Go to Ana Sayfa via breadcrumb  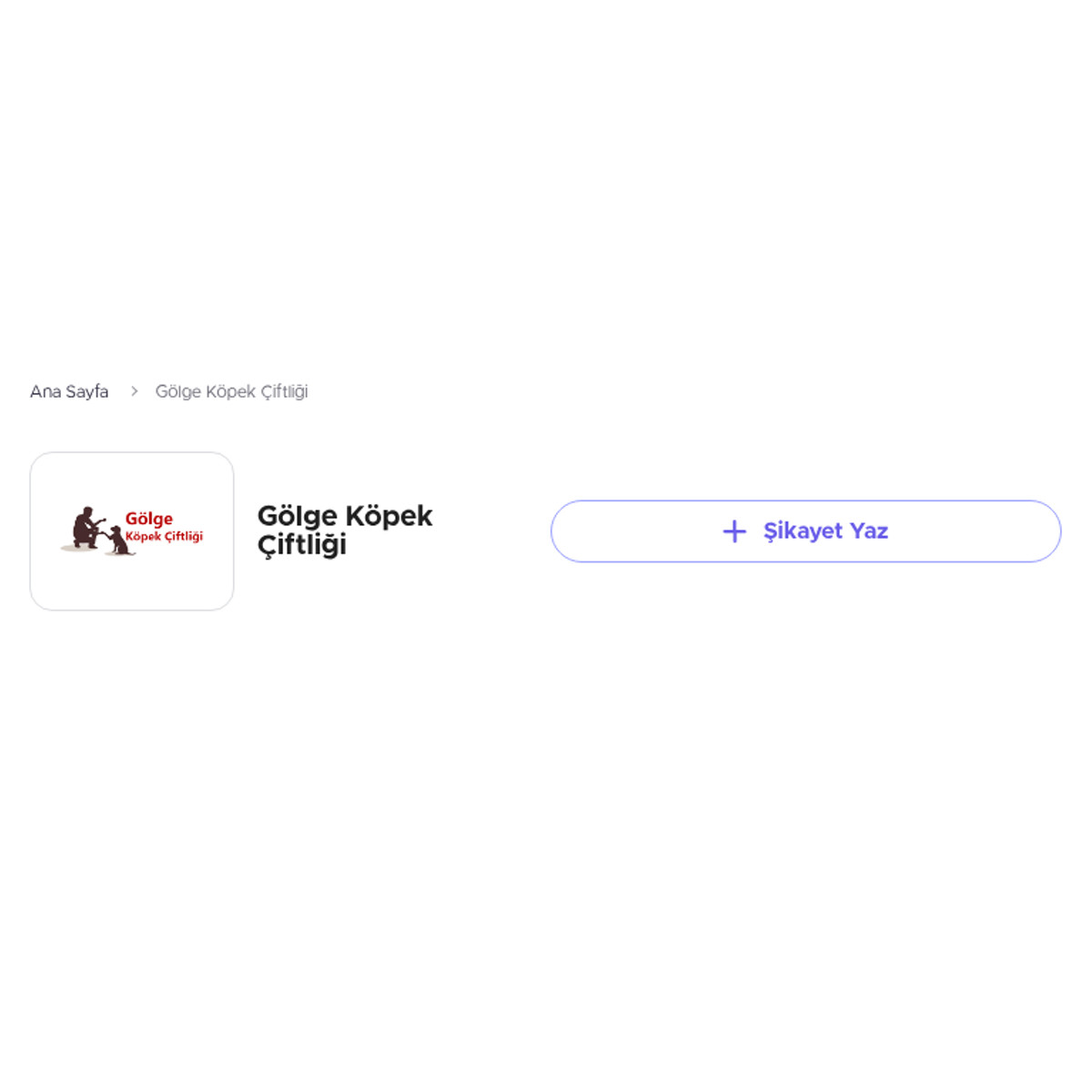coord(69,391)
